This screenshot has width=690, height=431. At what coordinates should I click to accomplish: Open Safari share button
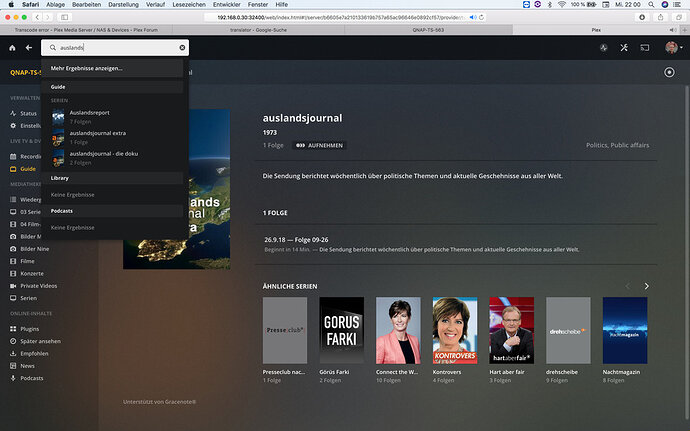(x=660, y=17)
